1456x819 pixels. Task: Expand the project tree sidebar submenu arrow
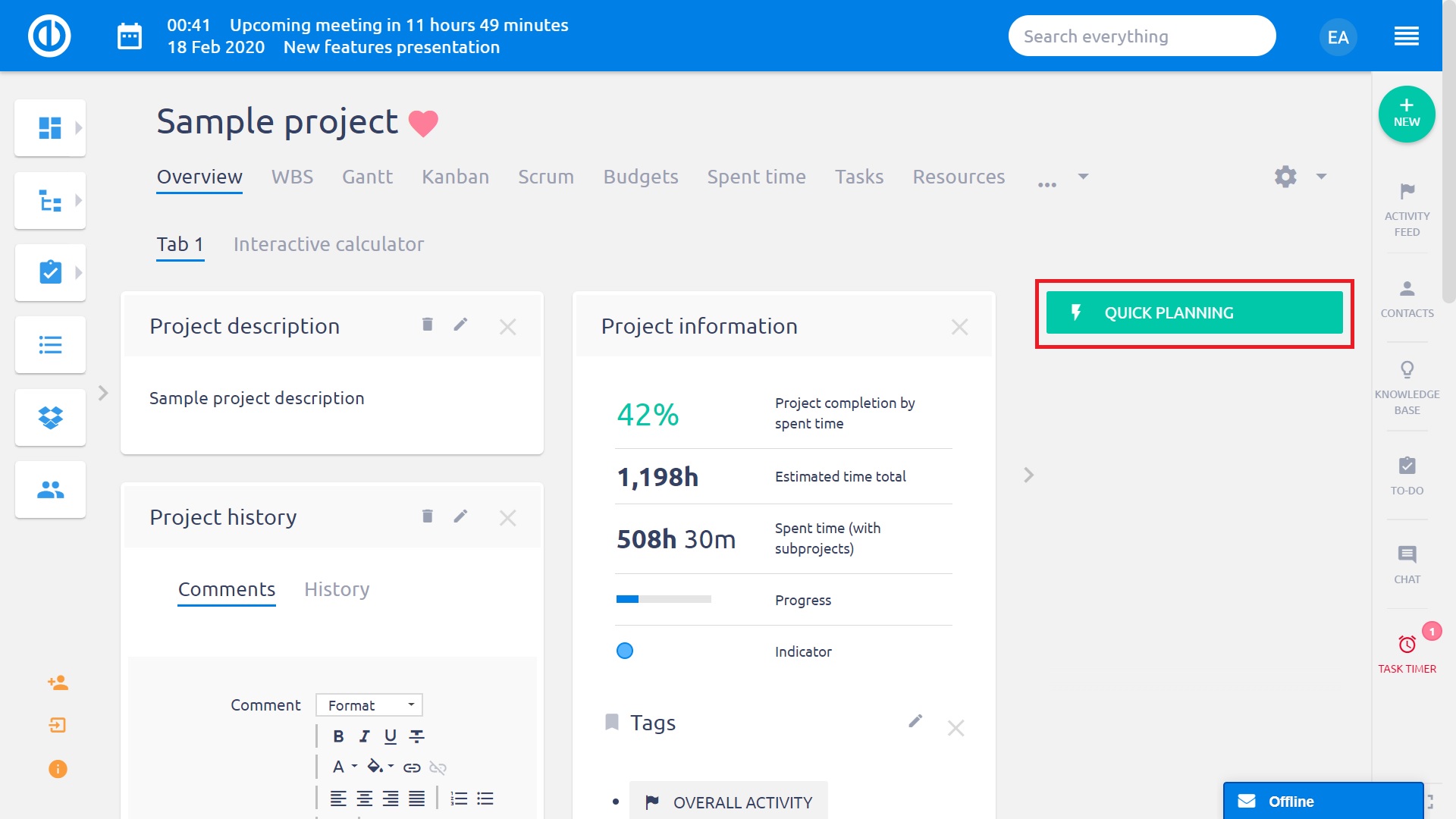coord(78,200)
